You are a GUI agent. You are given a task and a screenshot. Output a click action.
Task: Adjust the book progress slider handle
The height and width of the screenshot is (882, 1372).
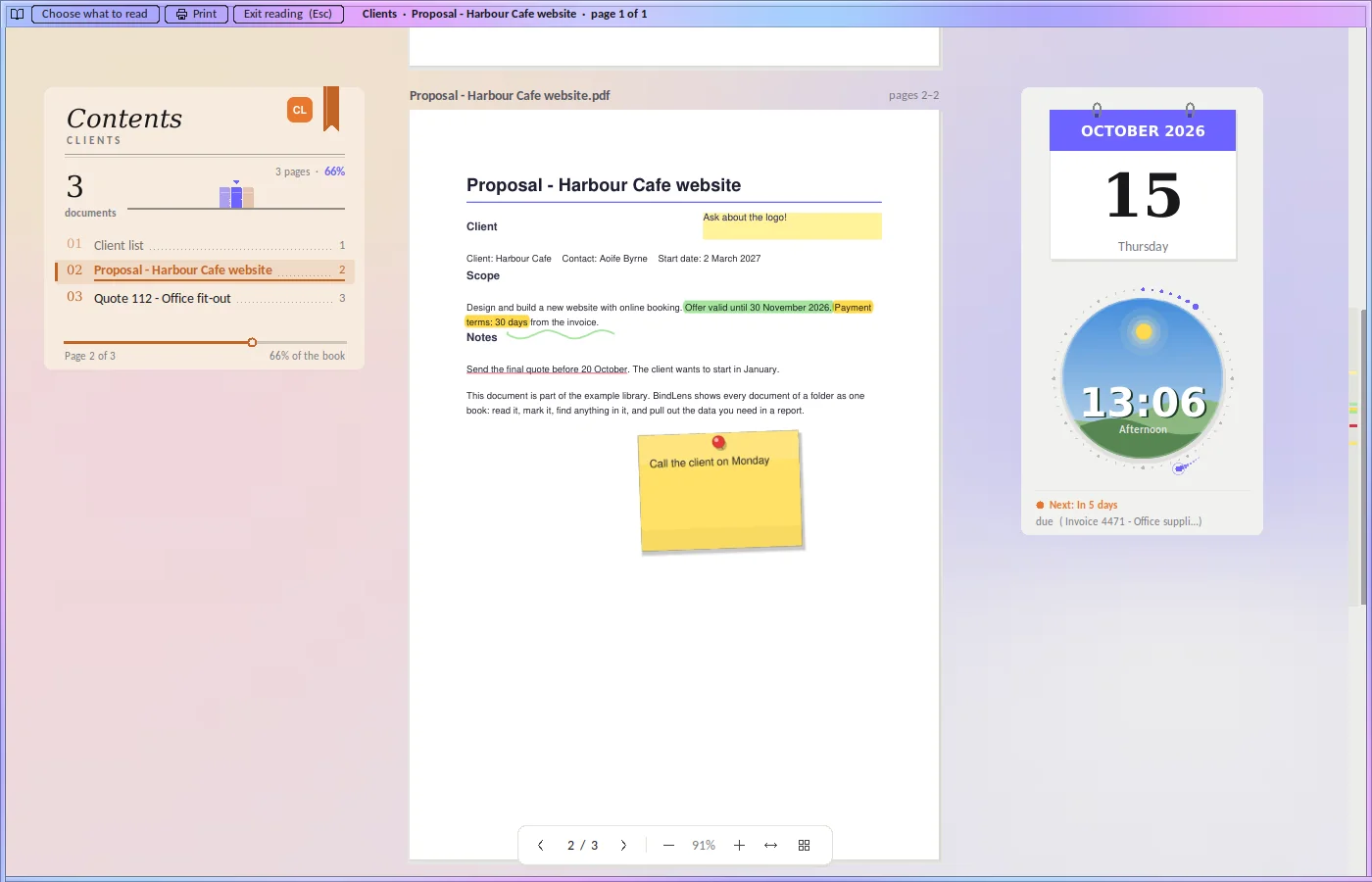[252, 342]
